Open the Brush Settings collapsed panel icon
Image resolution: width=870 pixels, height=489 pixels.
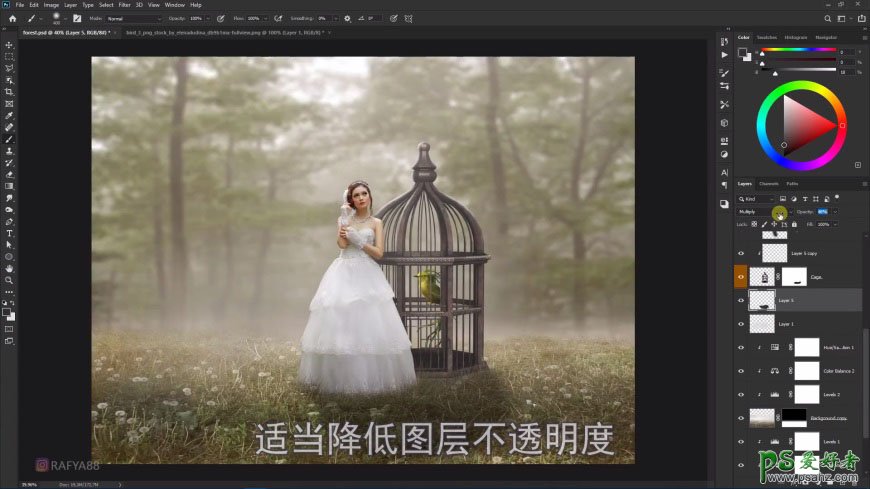coord(724,73)
